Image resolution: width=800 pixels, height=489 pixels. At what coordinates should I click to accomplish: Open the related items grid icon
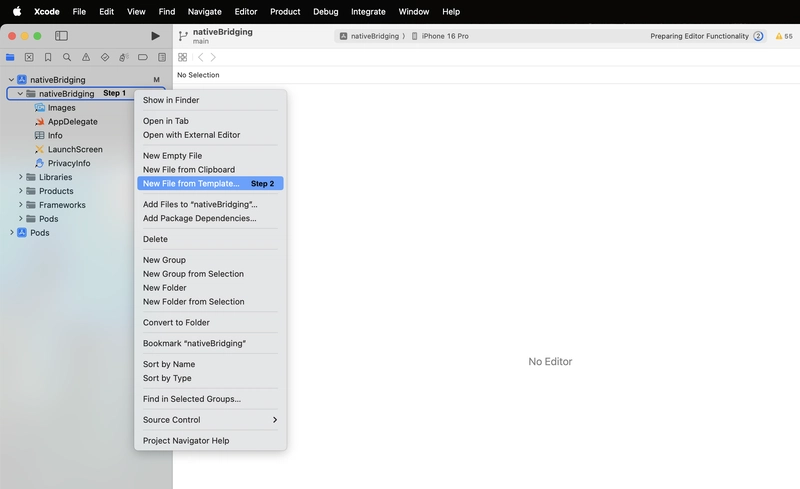(182, 57)
